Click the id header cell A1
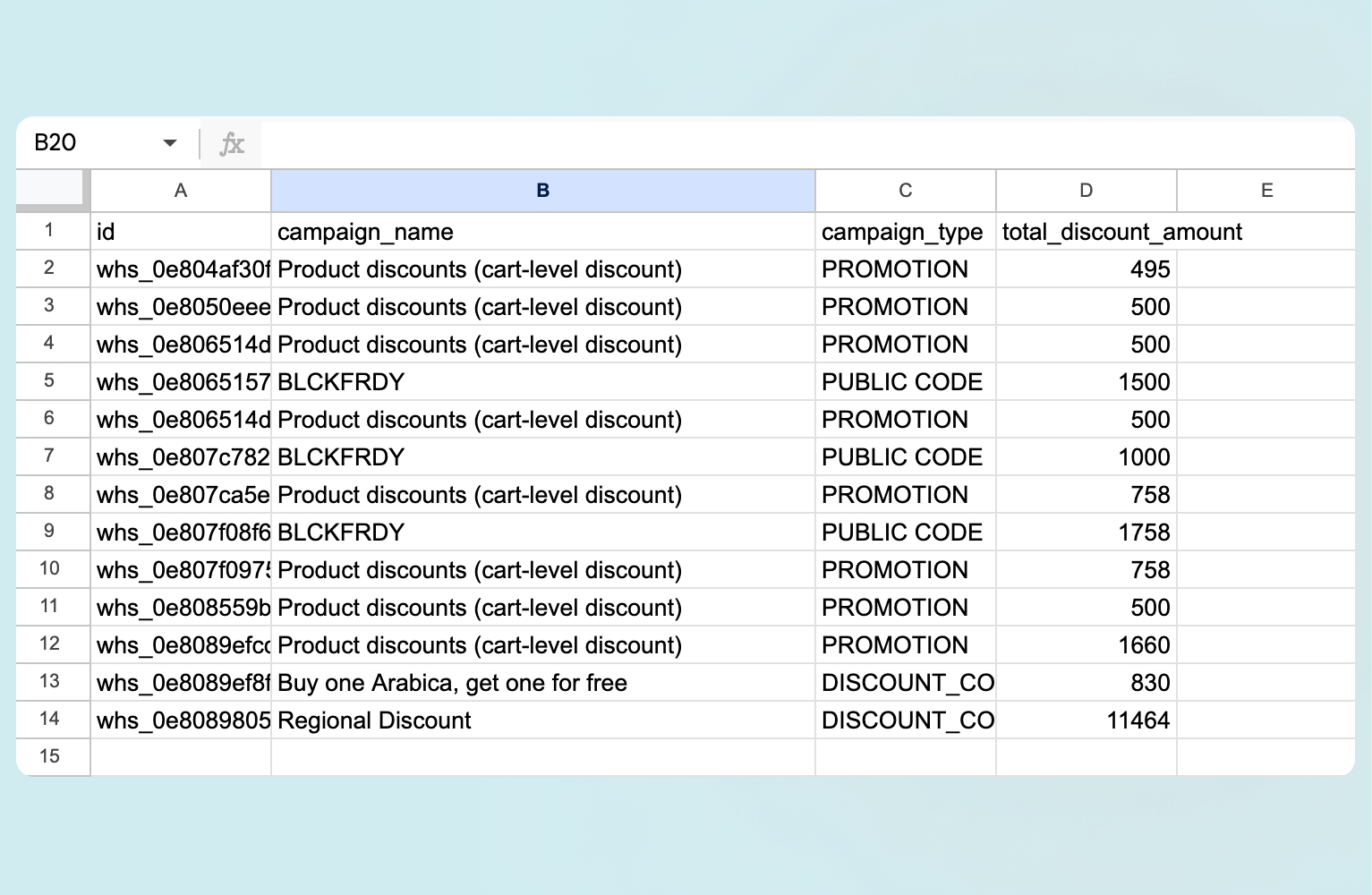Image resolution: width=1372 pixels, height=895 pixels. [180, 231]
